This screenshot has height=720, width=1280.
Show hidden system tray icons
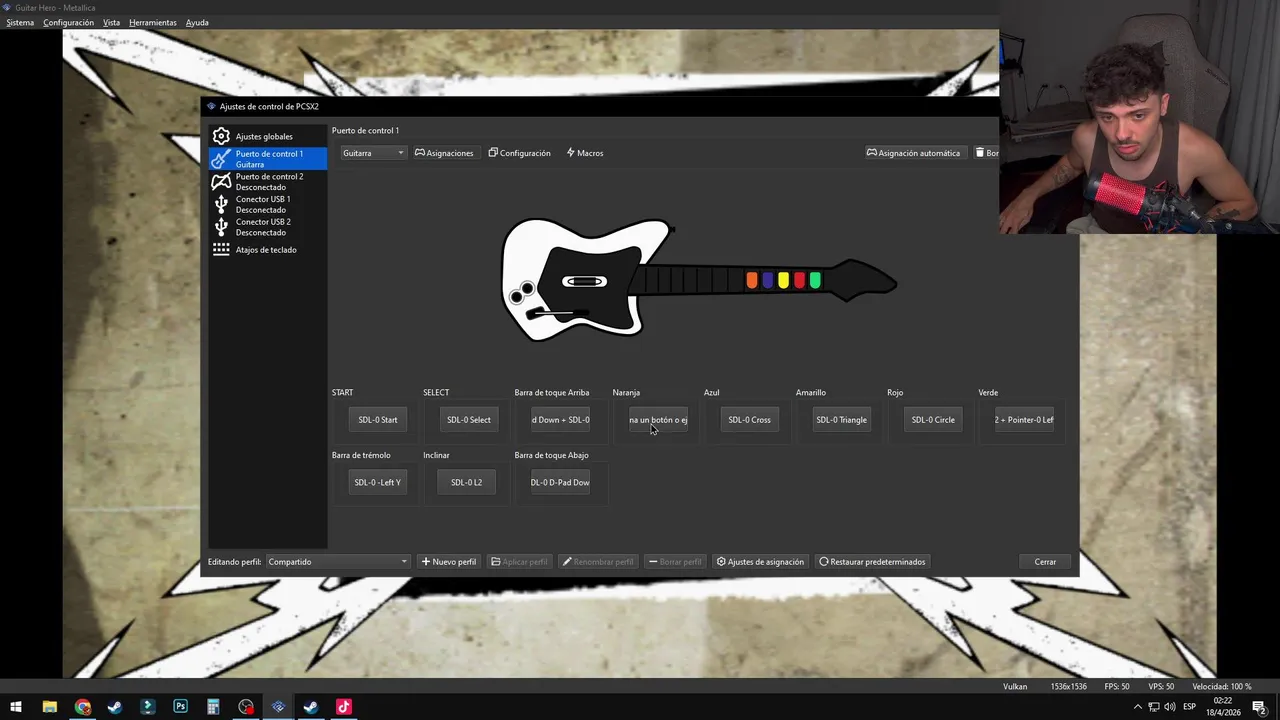(1137, 707)
